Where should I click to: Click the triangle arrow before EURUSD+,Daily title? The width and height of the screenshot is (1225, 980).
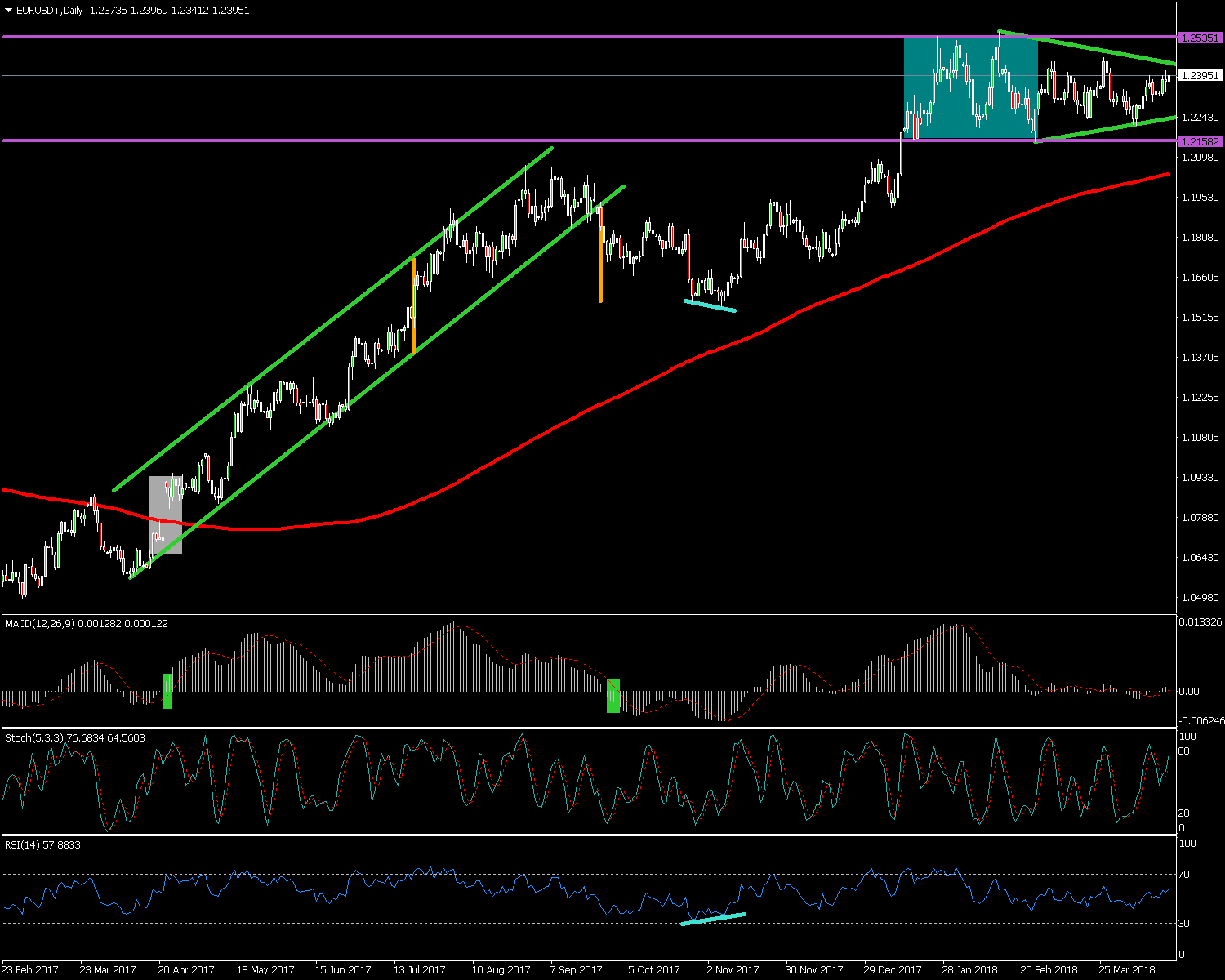(x=9, y=11)
